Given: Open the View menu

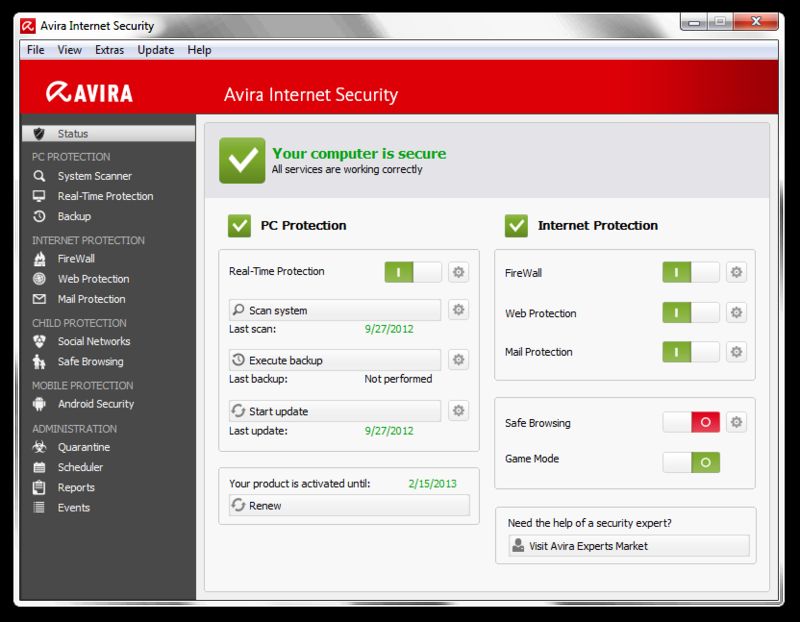Looking at the screenshot, I should [69, 50].
